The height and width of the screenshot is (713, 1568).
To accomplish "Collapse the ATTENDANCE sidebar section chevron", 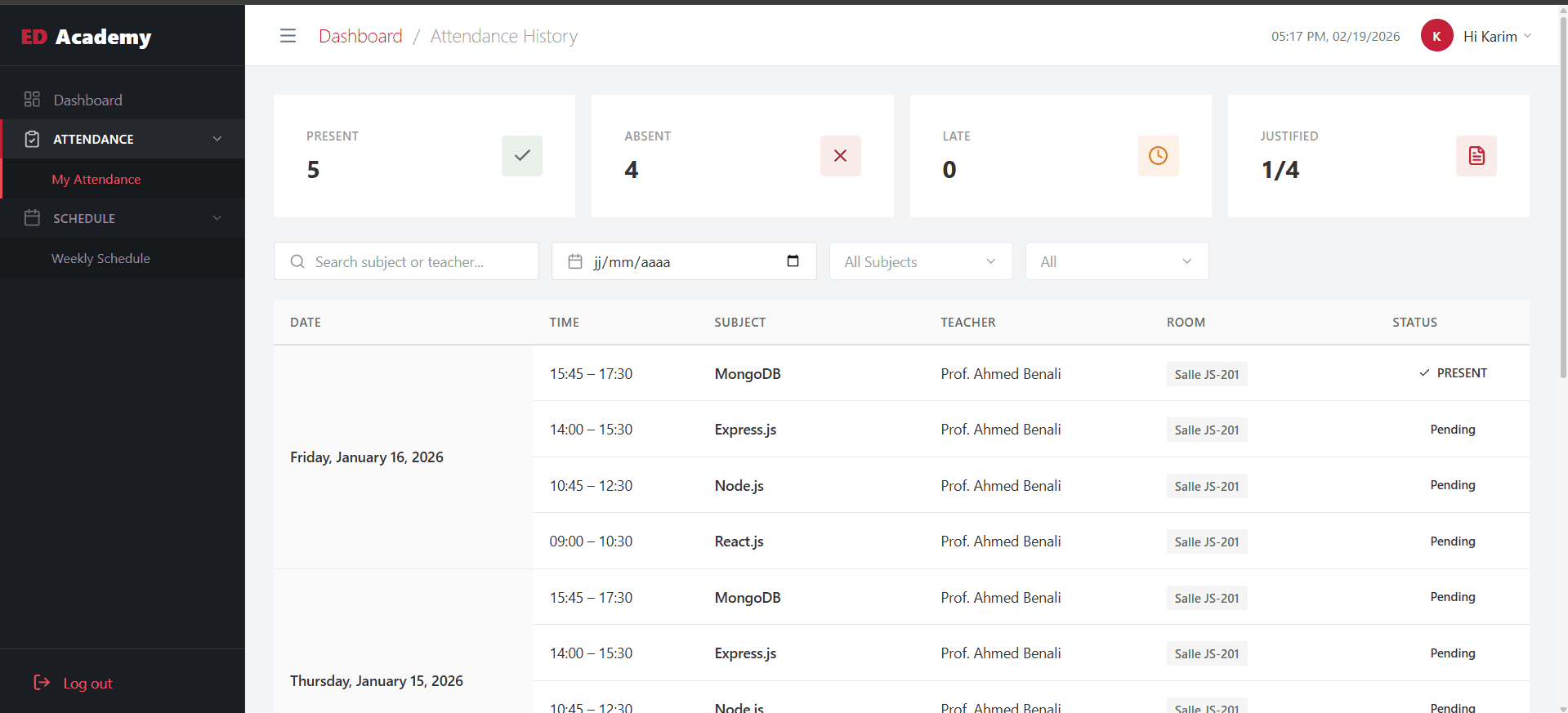I will (x=217, y=139).
